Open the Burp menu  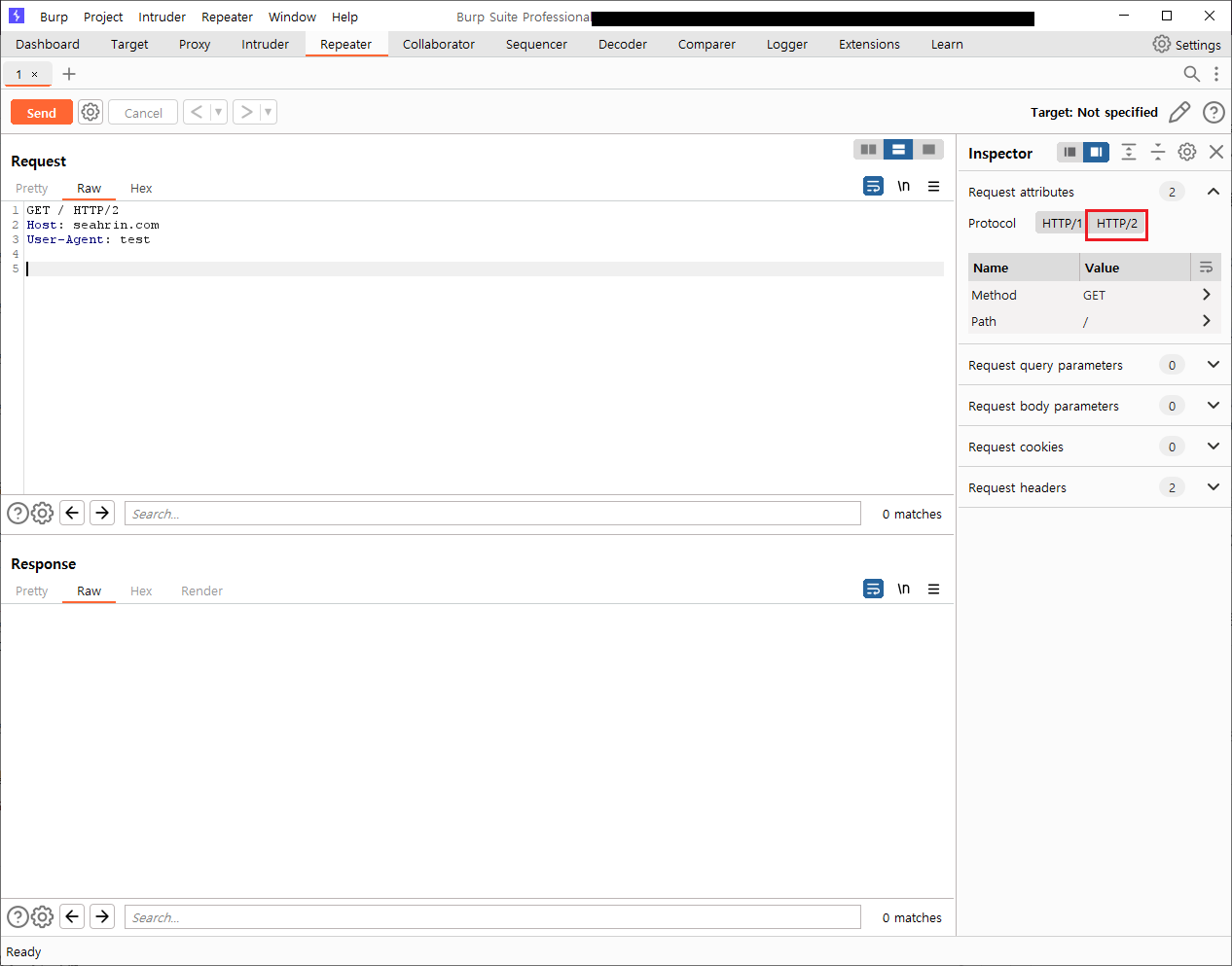[54, 17]
